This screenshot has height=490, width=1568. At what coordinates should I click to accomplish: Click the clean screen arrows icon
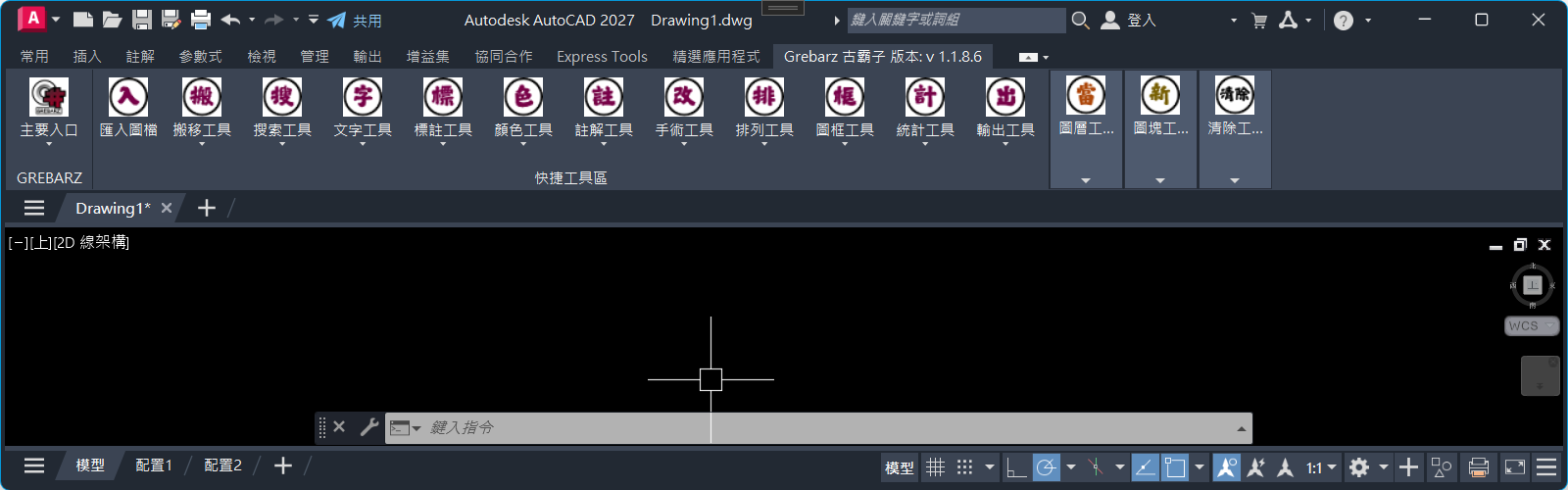(x=1515, y=467)
